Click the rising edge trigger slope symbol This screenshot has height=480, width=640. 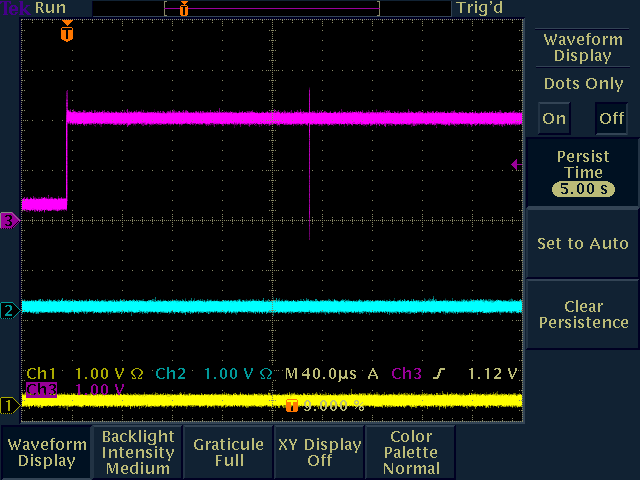(x=439, y=373)
